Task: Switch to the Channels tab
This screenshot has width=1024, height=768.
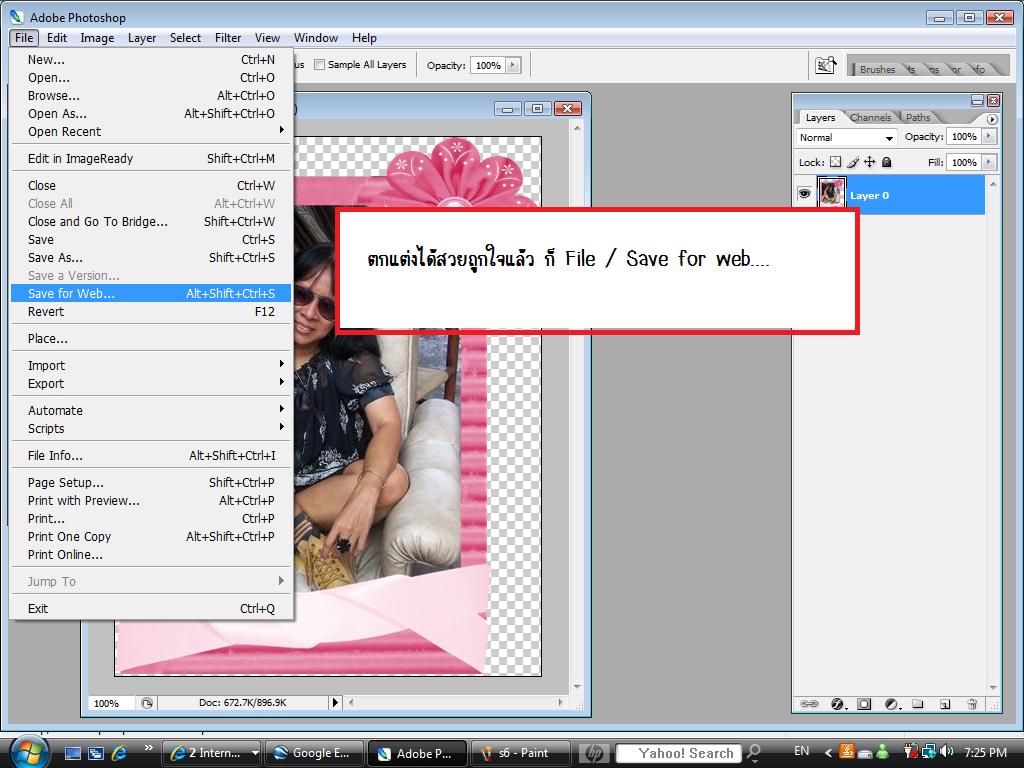Action: 870,118
